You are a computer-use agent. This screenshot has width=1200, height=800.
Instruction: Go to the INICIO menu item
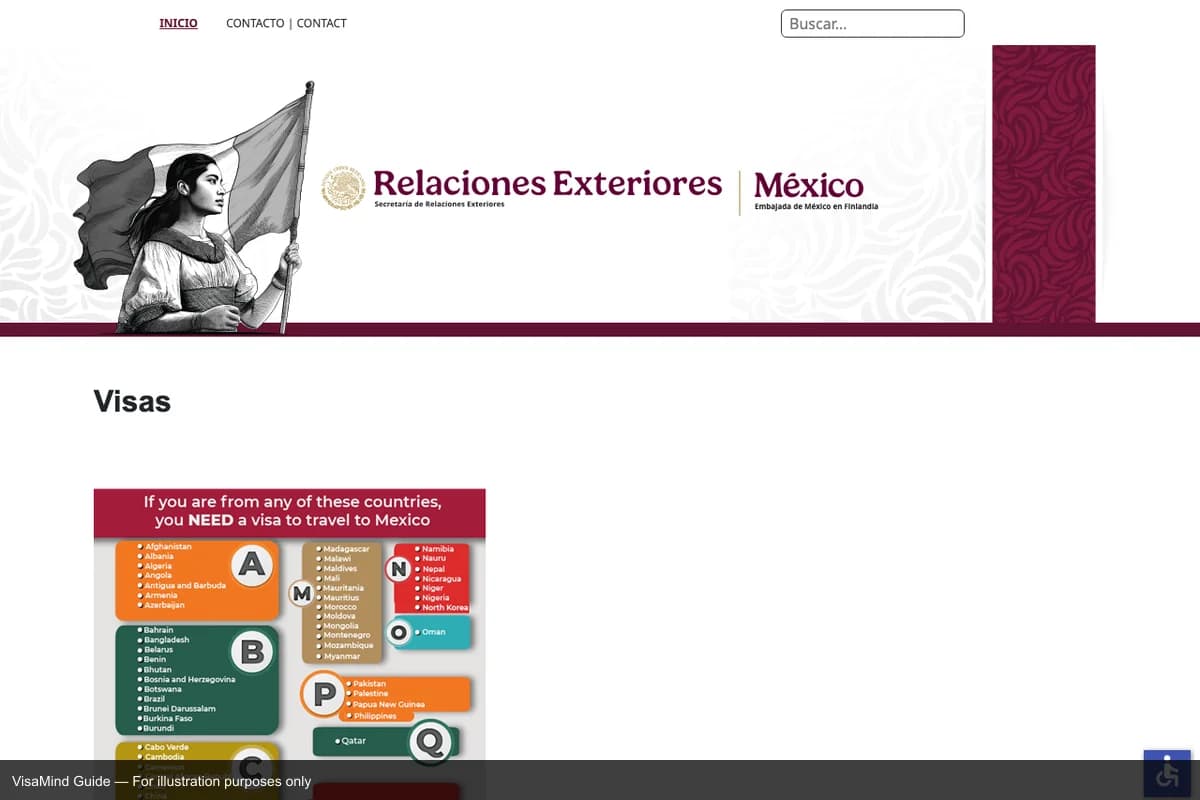pos(178,23)
